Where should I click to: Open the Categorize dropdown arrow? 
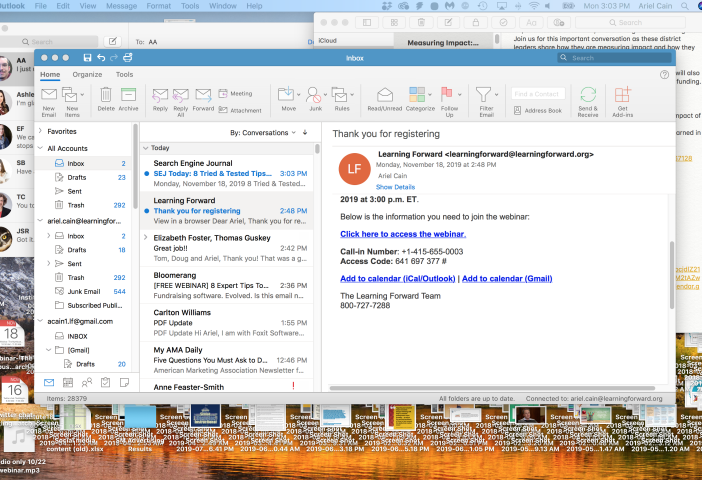tap(430, 94)
